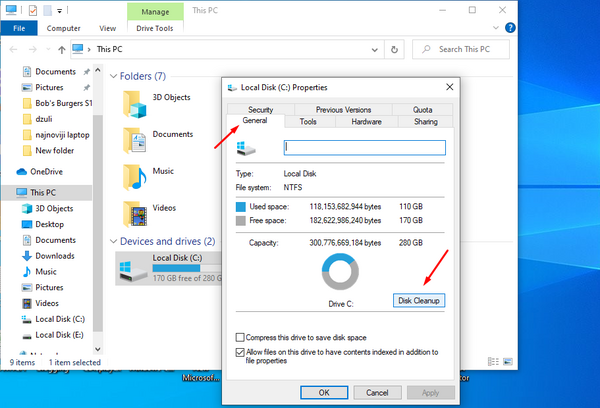Refresh the This PC view
600x408 pixels.
394,50
